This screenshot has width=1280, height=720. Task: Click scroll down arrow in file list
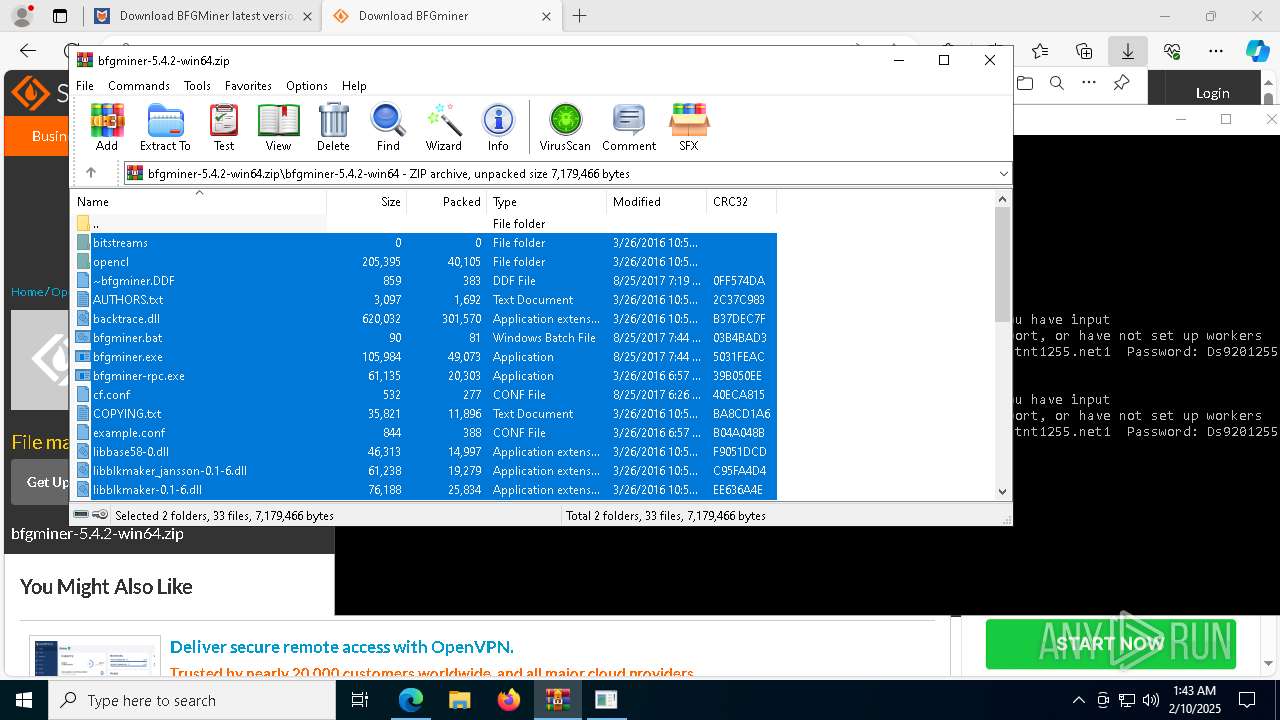(1002, 491)
